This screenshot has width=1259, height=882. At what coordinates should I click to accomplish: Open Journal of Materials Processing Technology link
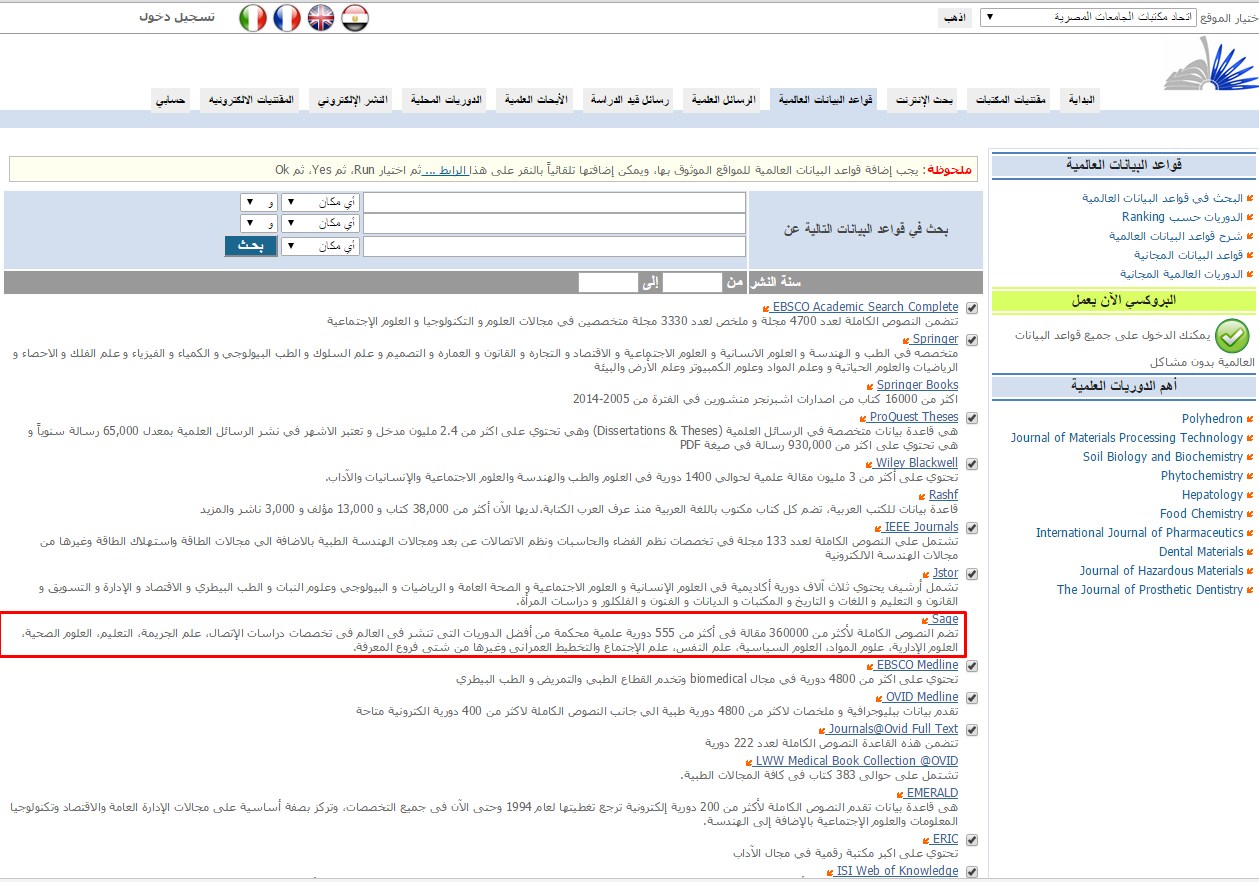[x=1126, y=438]
